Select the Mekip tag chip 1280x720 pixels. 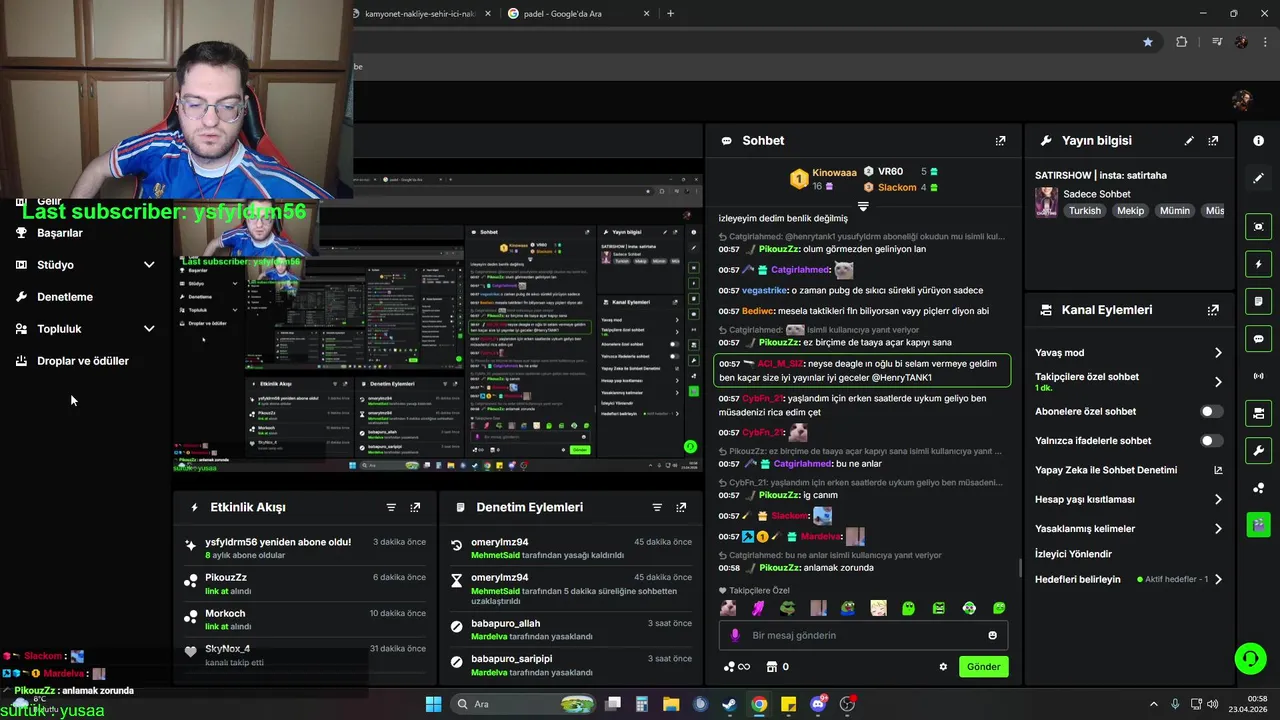click(1130, 211)
